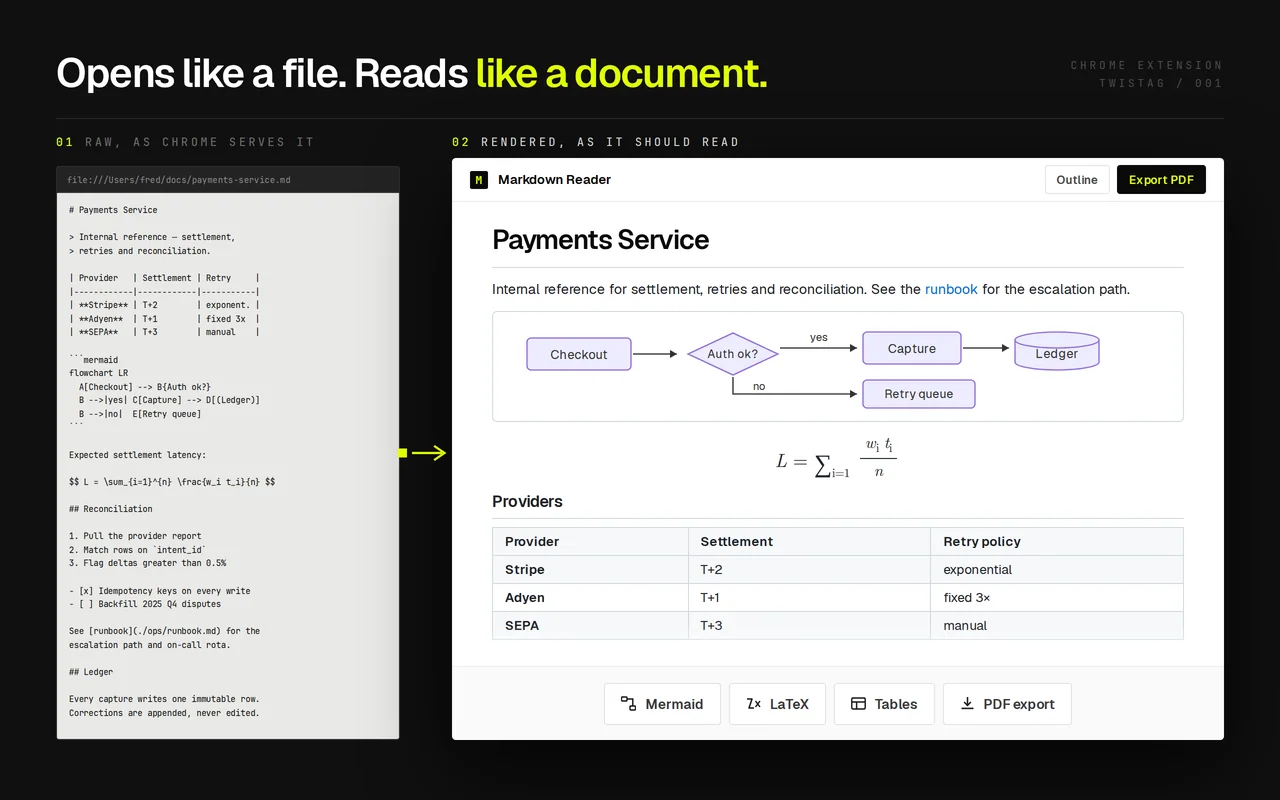Click the 'Payments Service' rendered heading
The image size is (1280, 800).
pos(600,240)
